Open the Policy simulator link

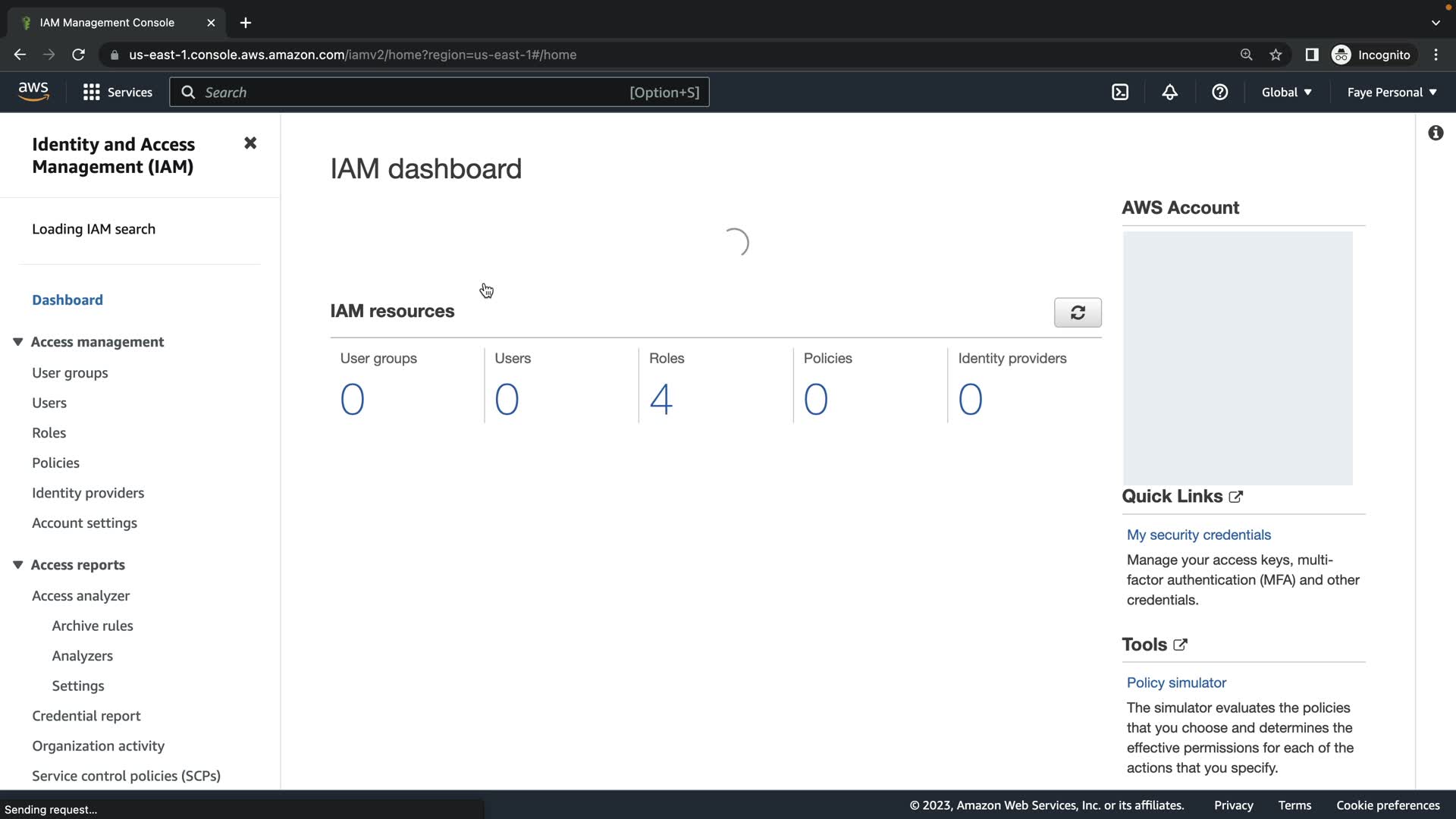[1175, 682]
